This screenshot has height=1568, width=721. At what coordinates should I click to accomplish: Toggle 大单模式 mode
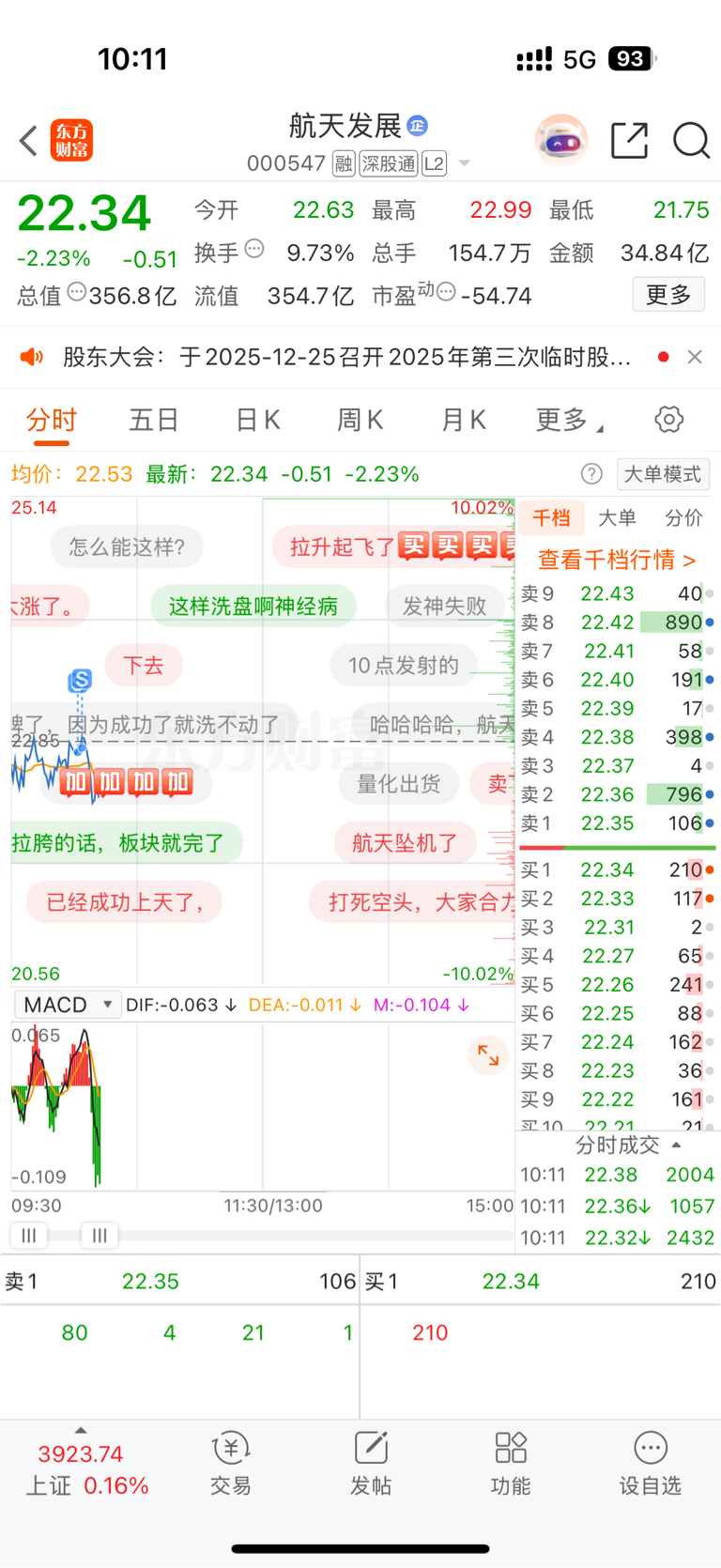[x=663, y=474]
